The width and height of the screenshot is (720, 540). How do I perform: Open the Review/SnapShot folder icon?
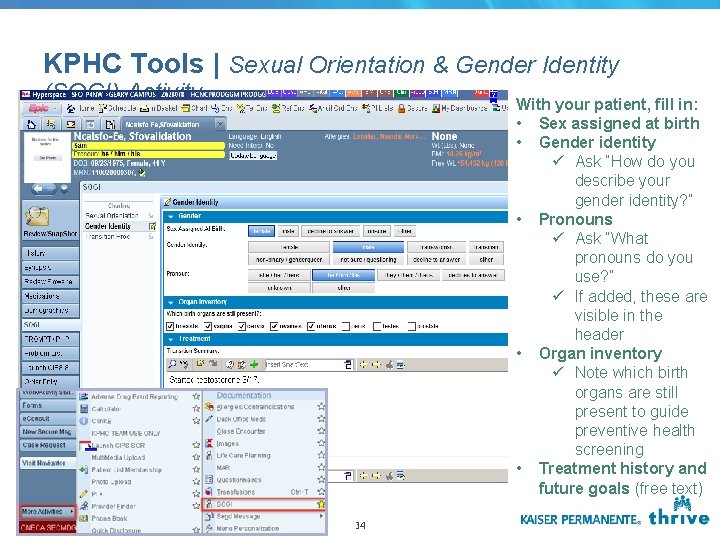point(38,216)
